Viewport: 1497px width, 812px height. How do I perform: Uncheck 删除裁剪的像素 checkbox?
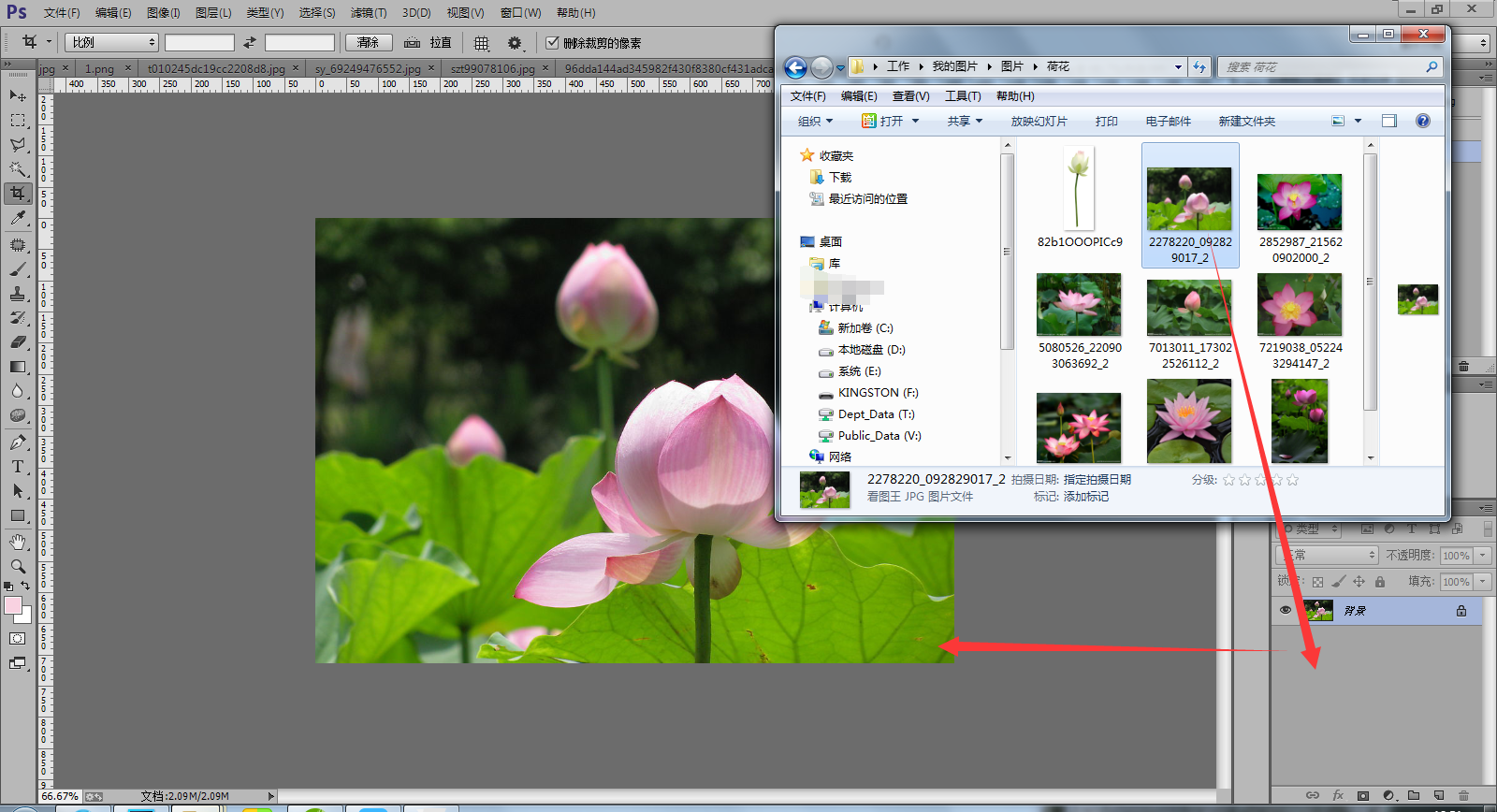(552, 43)
